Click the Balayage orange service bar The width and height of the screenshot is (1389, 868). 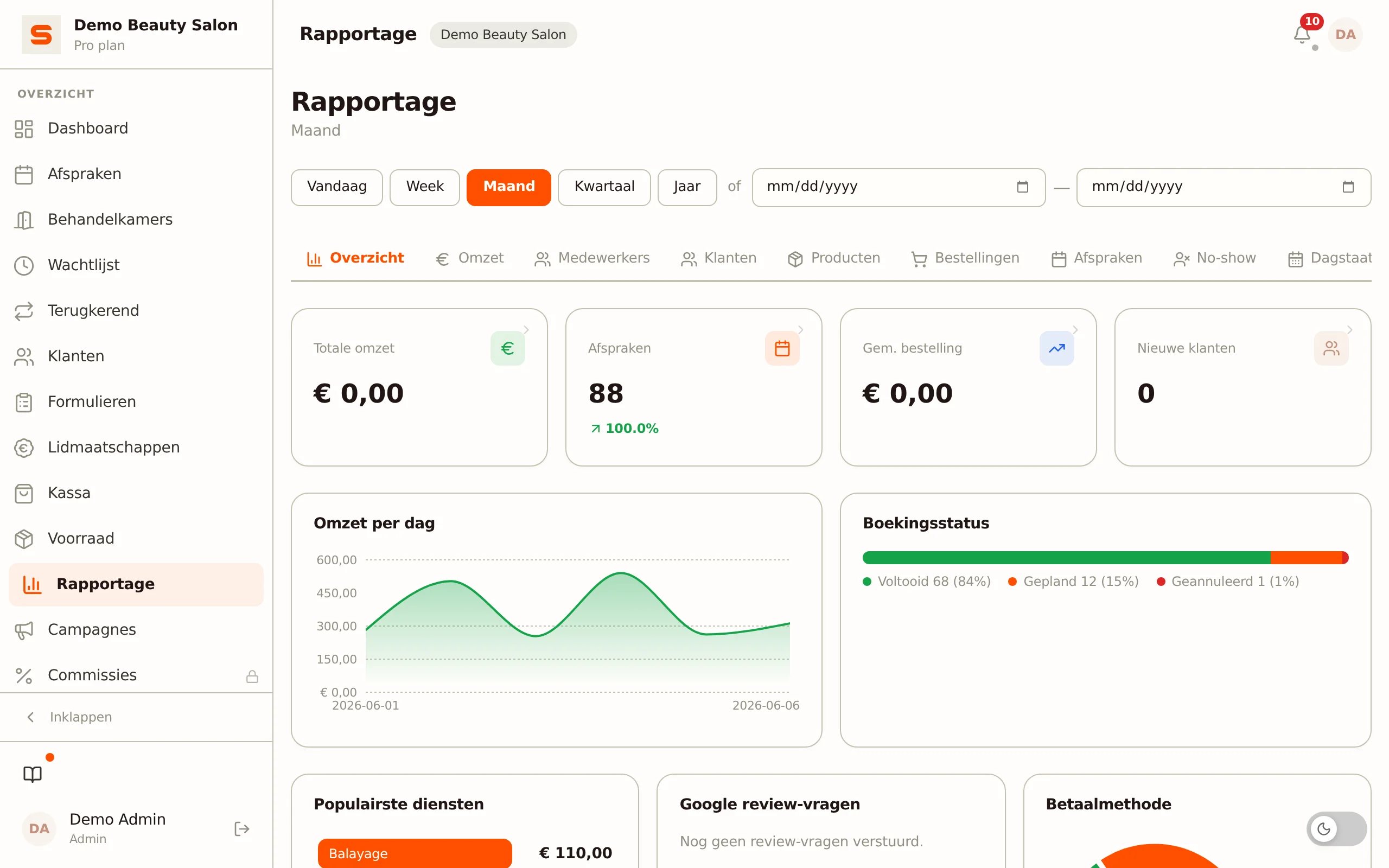(415, 853)
